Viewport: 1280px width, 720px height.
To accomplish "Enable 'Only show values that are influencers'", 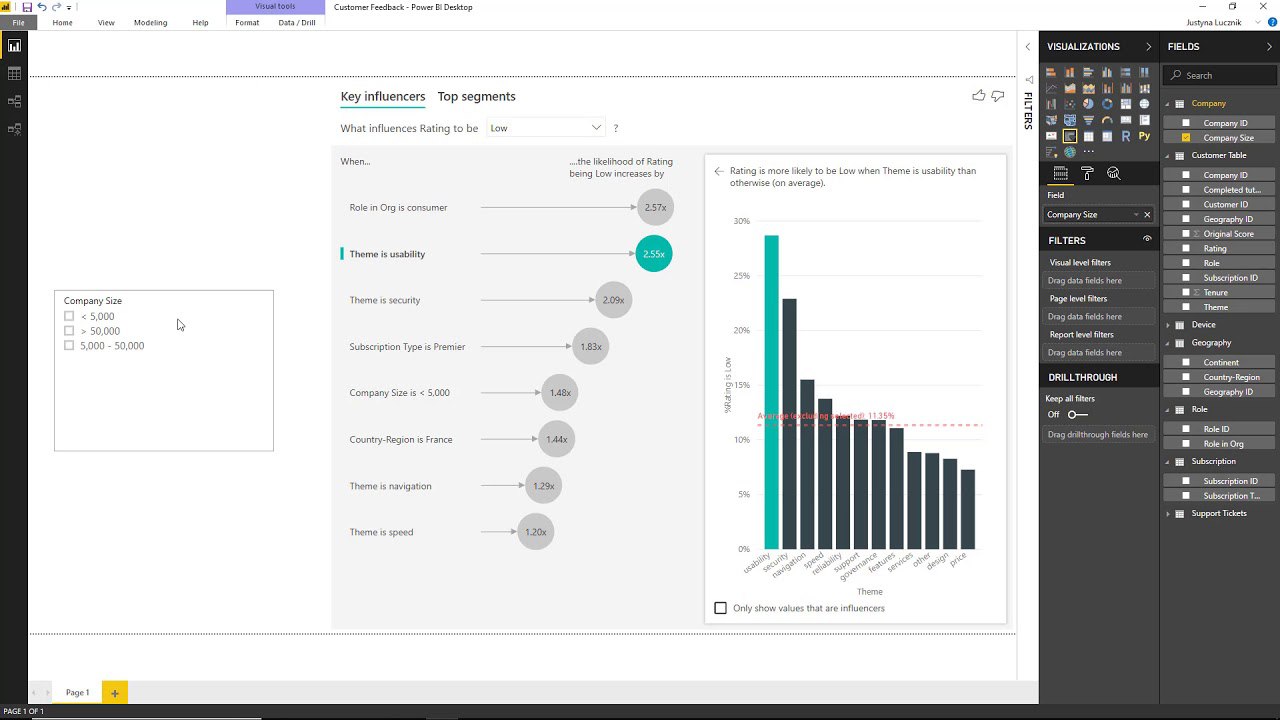I will 720,608.
